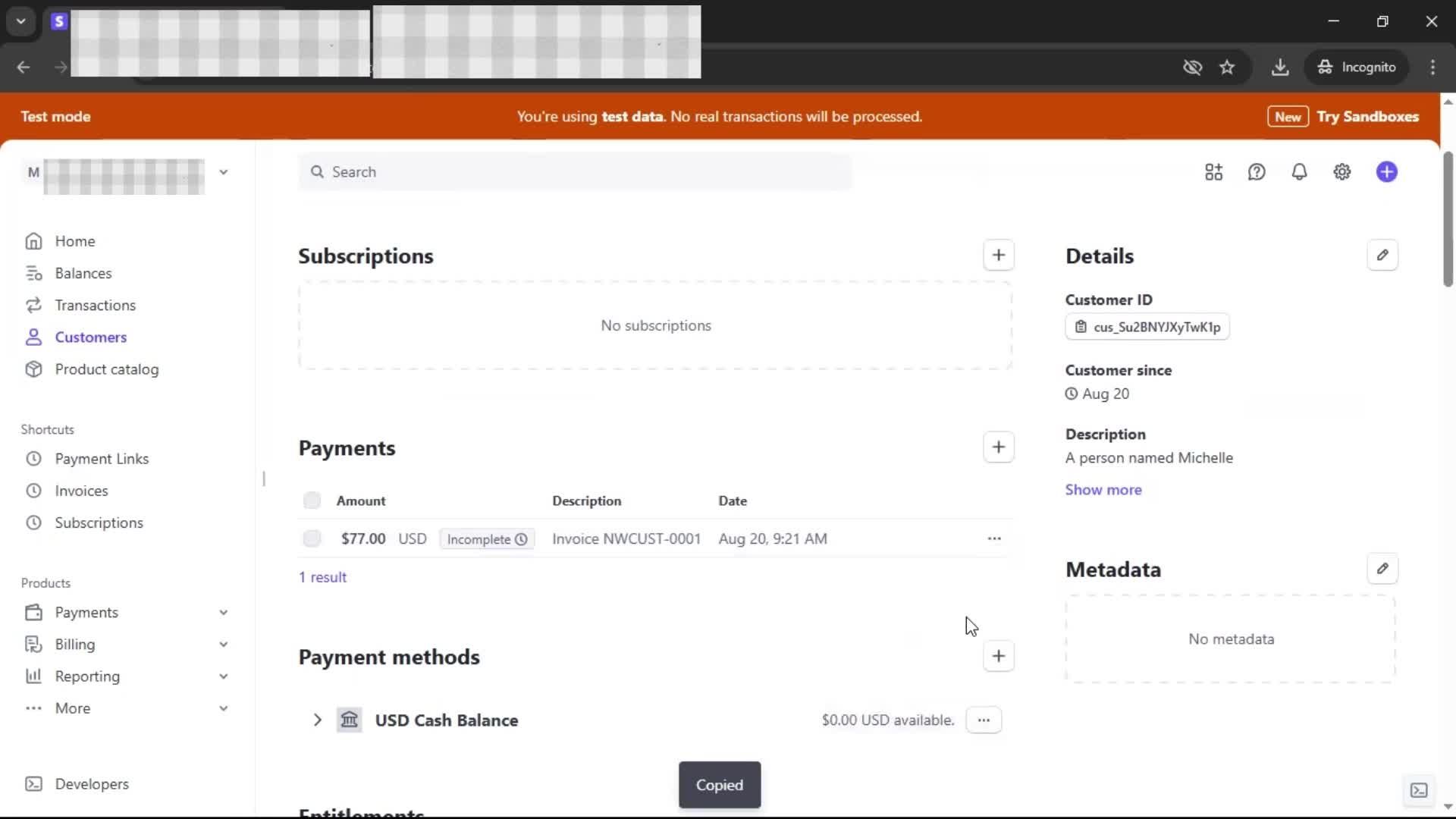Expand the Reporting section chevron

pos(223,676)
